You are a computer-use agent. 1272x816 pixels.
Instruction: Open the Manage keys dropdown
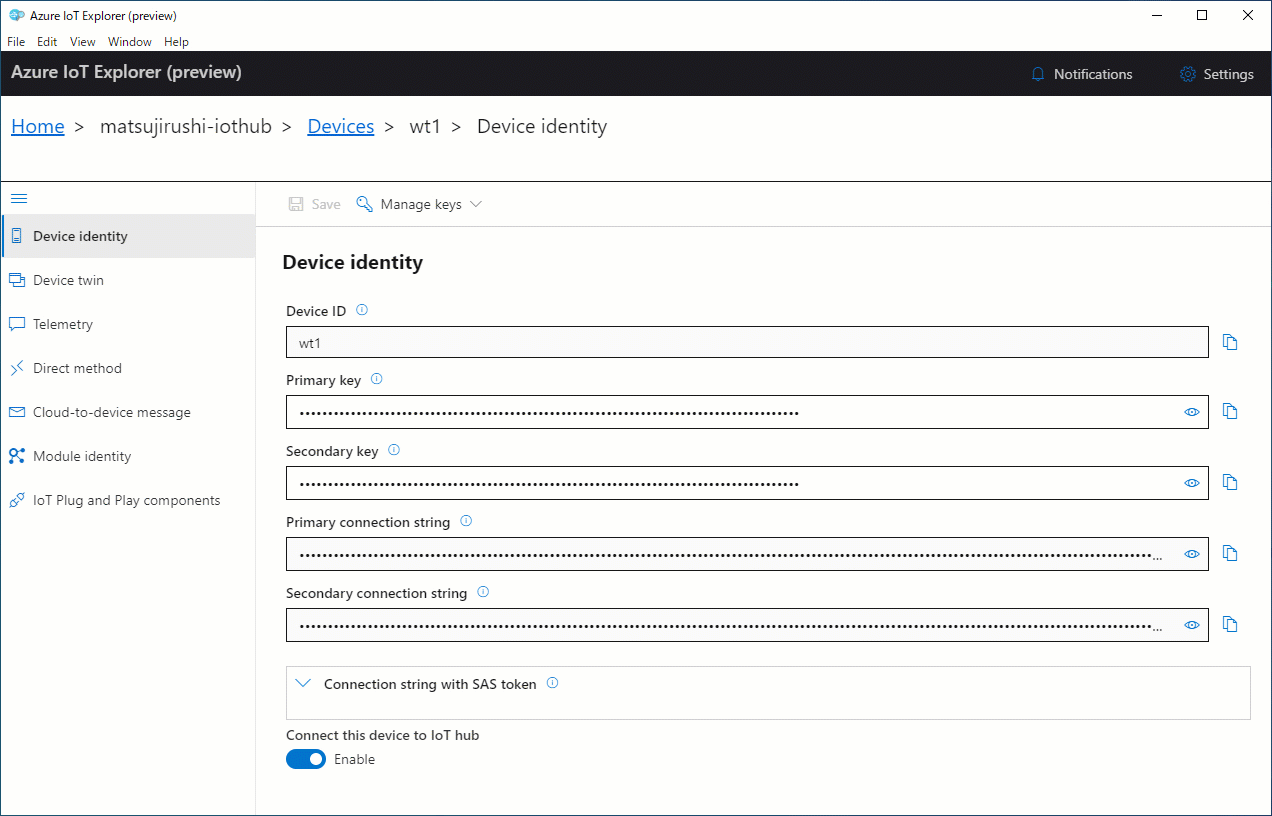(x=419, y=204)
